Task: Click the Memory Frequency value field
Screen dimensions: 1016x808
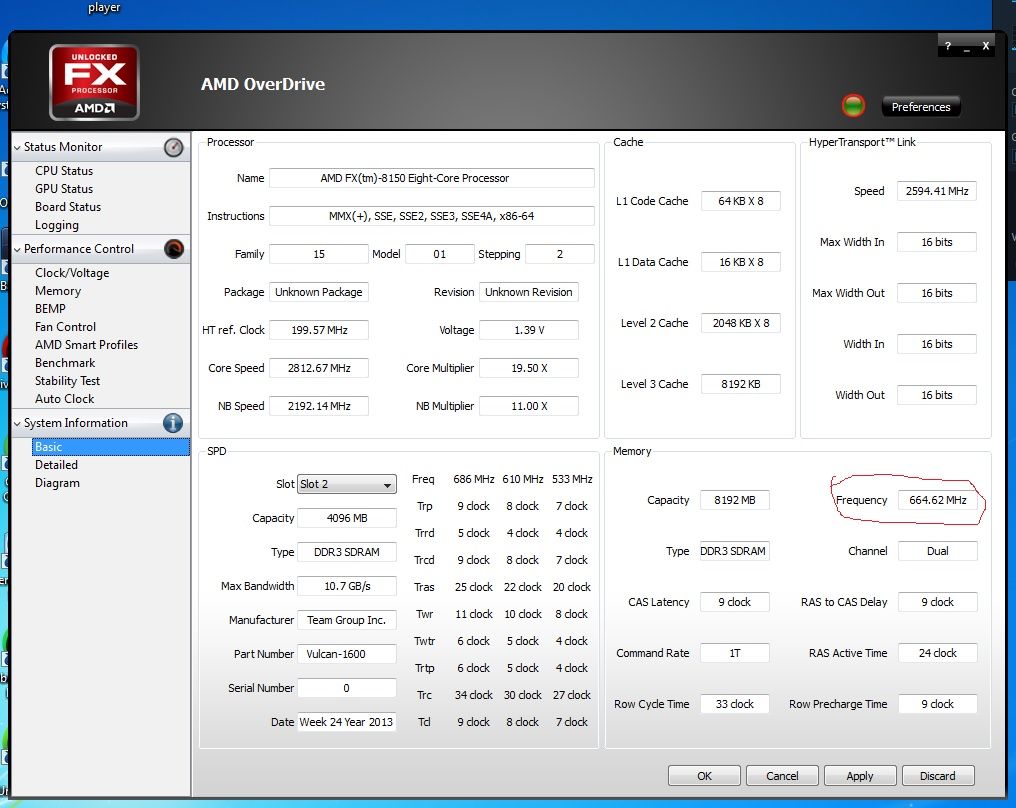Action: tap(938, 500)
